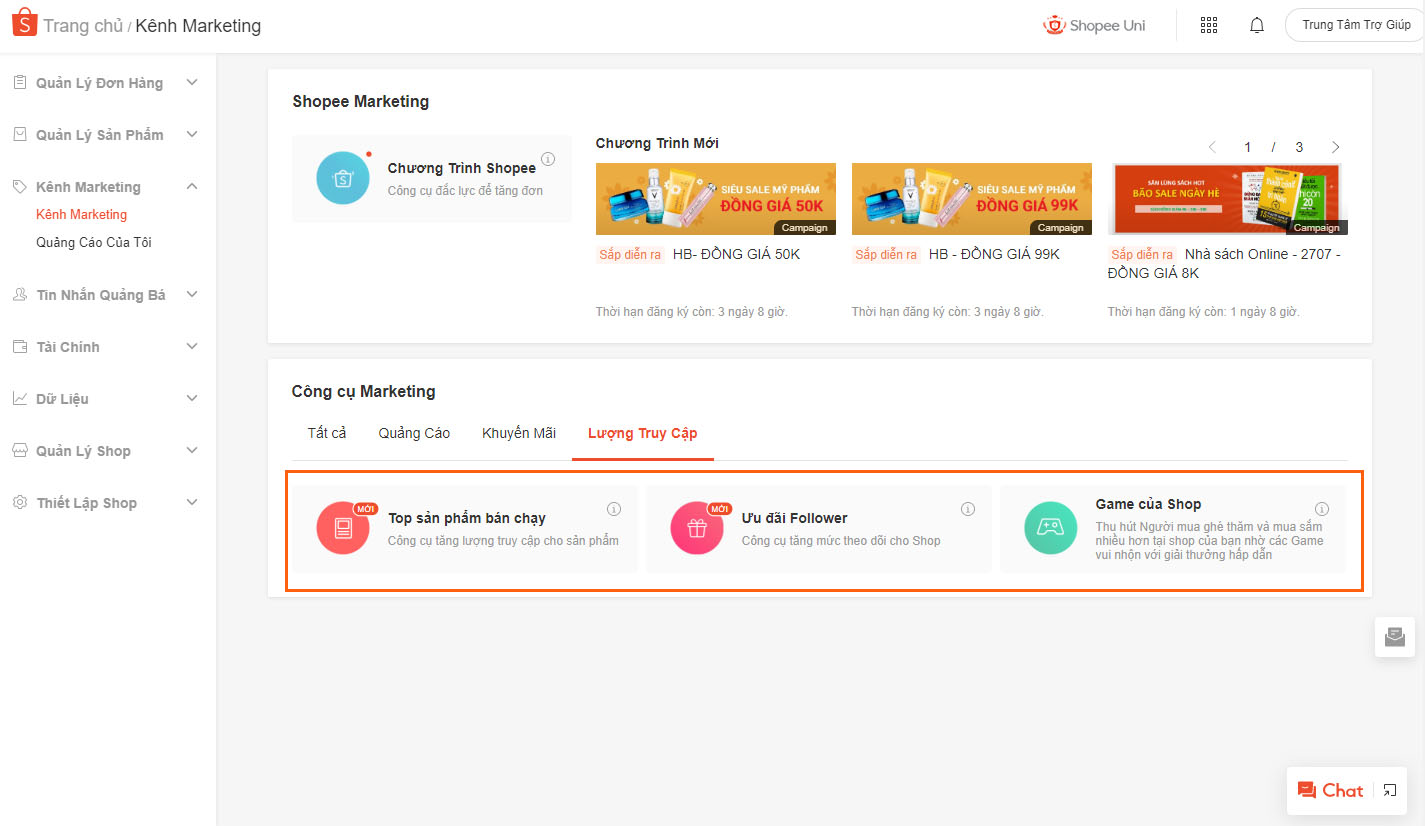Screen dimensions: 1425x826
Task: Open the Chương Trình Shopee card title
Action: (461, 168)
